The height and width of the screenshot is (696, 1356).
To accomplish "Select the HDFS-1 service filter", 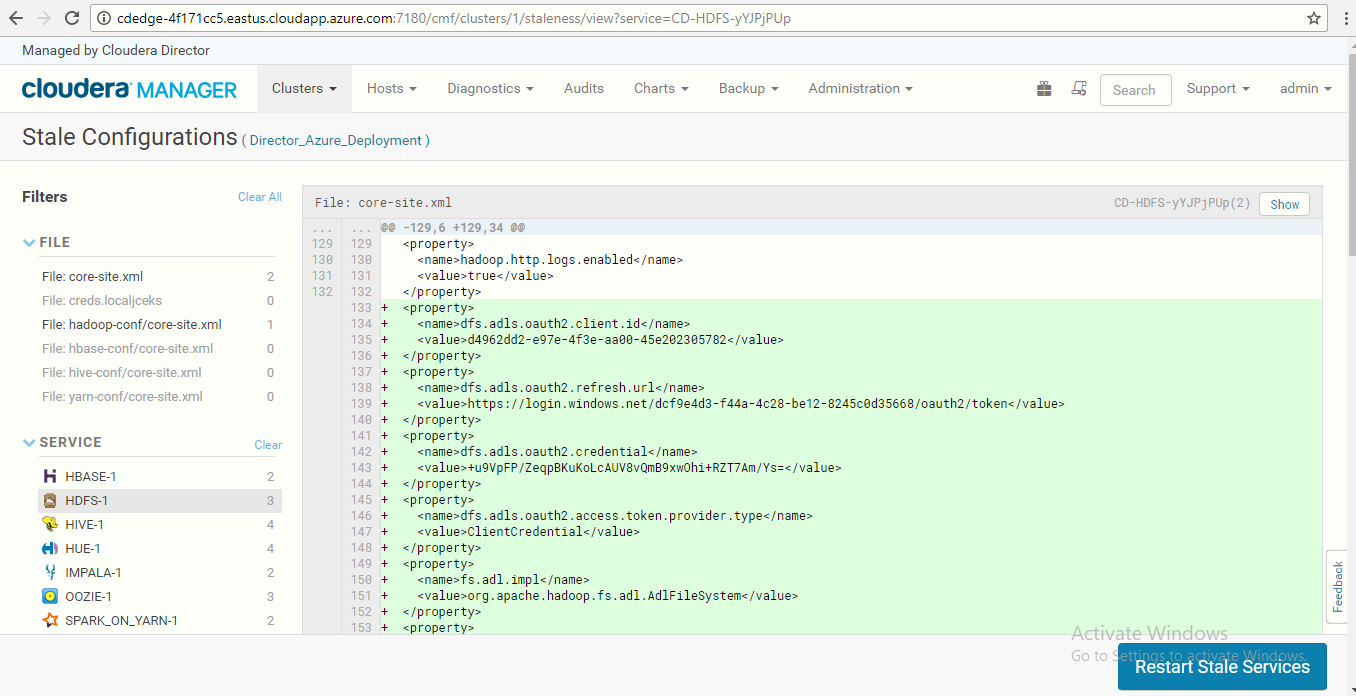I will 158,501.
